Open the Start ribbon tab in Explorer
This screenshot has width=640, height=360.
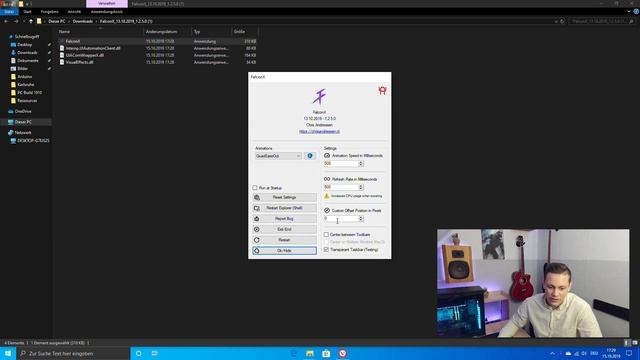coord(27,12)
